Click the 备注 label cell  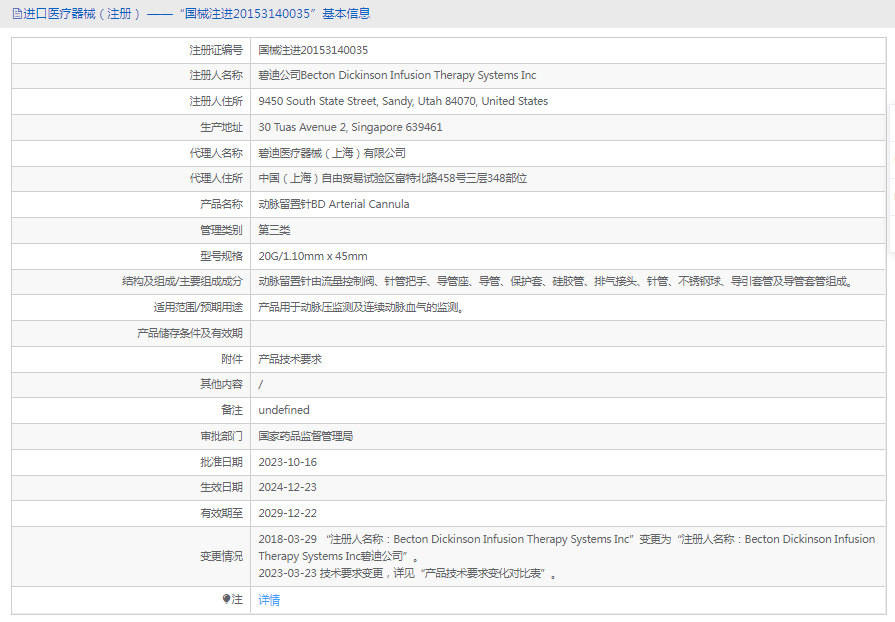131,410
